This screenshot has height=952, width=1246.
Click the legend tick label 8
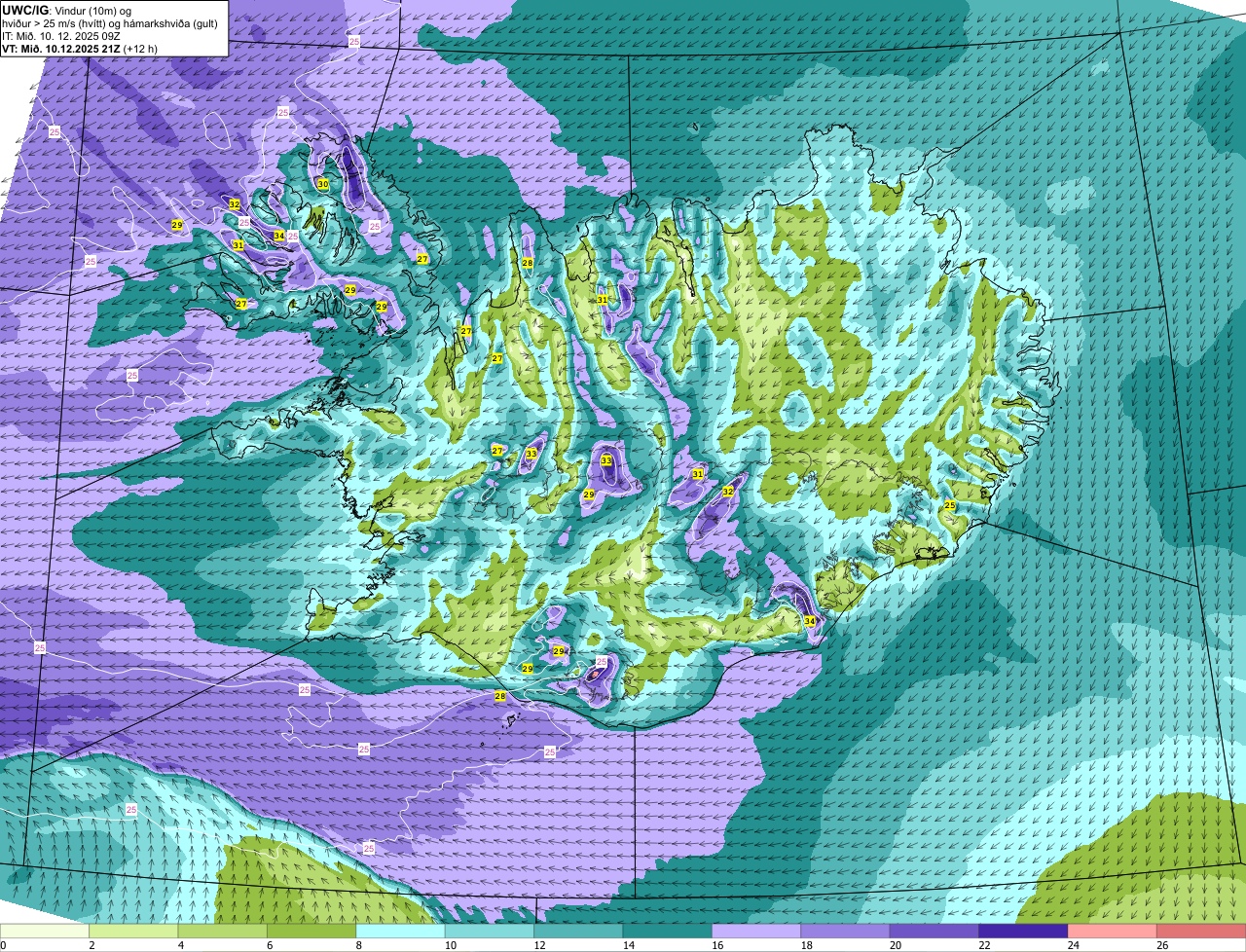(x=357, y=945)
